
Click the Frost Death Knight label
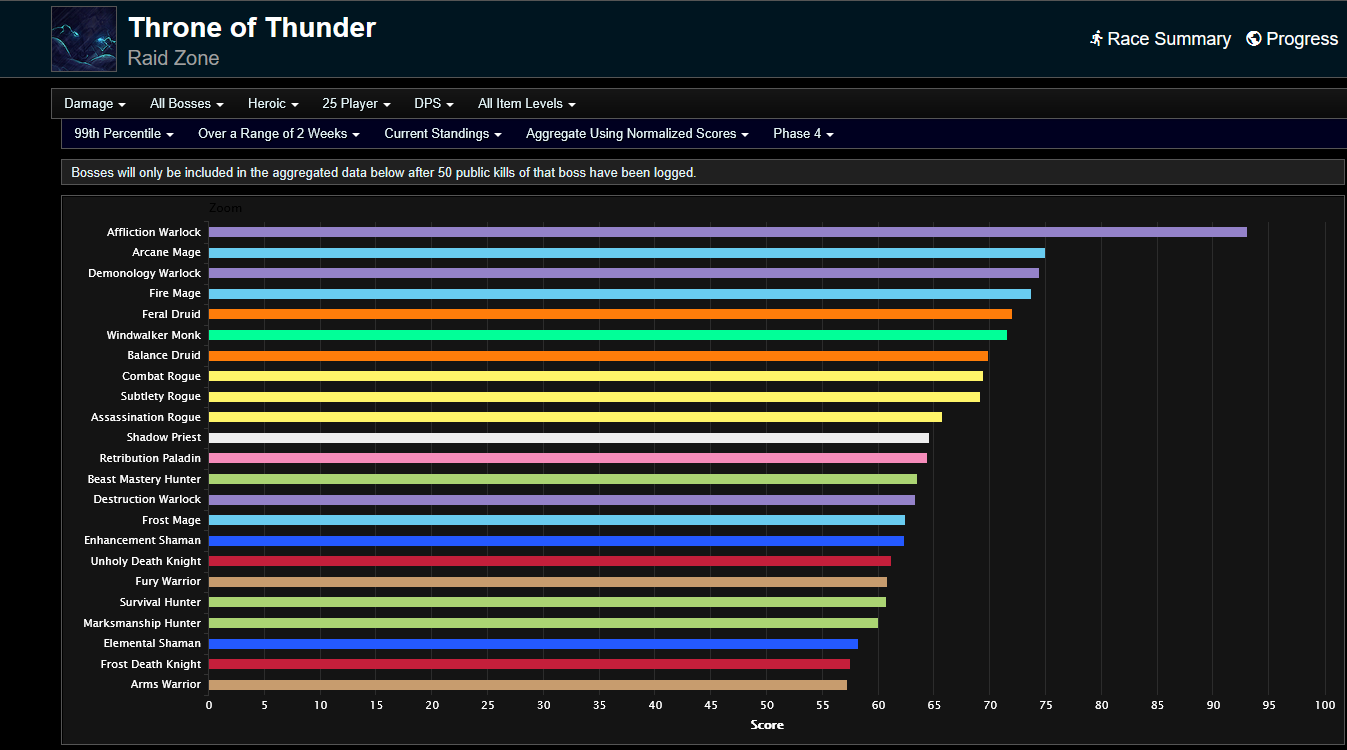click(x=151, y=664)
